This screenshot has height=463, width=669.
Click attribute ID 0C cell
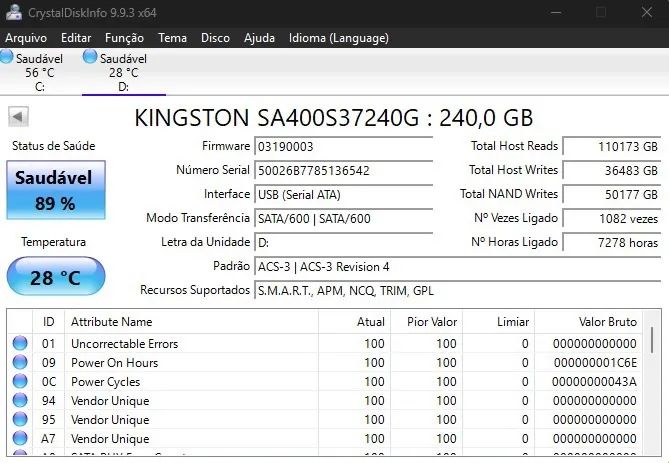click(x=49, y=381)
